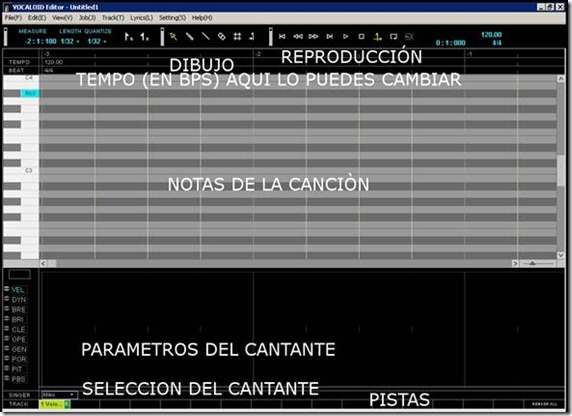Click the scroll up arrow of piano roll
572x416 pixels.
(560, 79)
